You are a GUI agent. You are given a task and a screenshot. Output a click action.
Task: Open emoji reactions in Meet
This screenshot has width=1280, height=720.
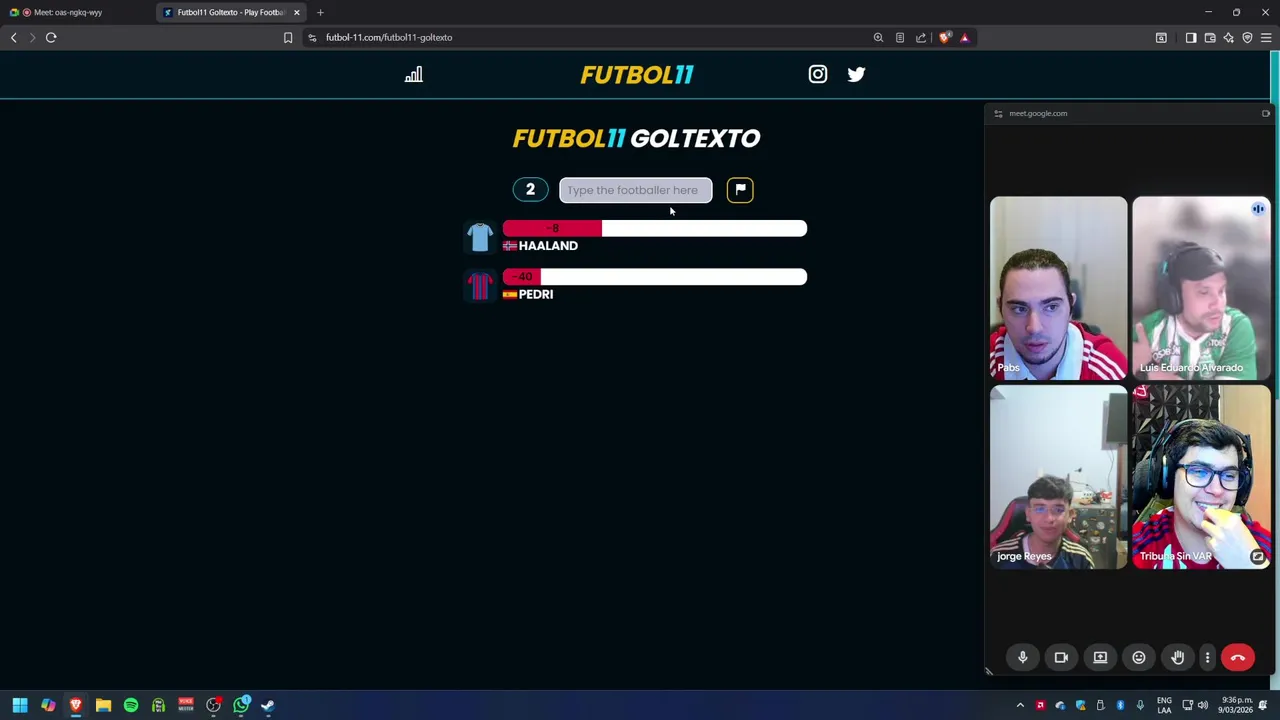click(1139, 657)
